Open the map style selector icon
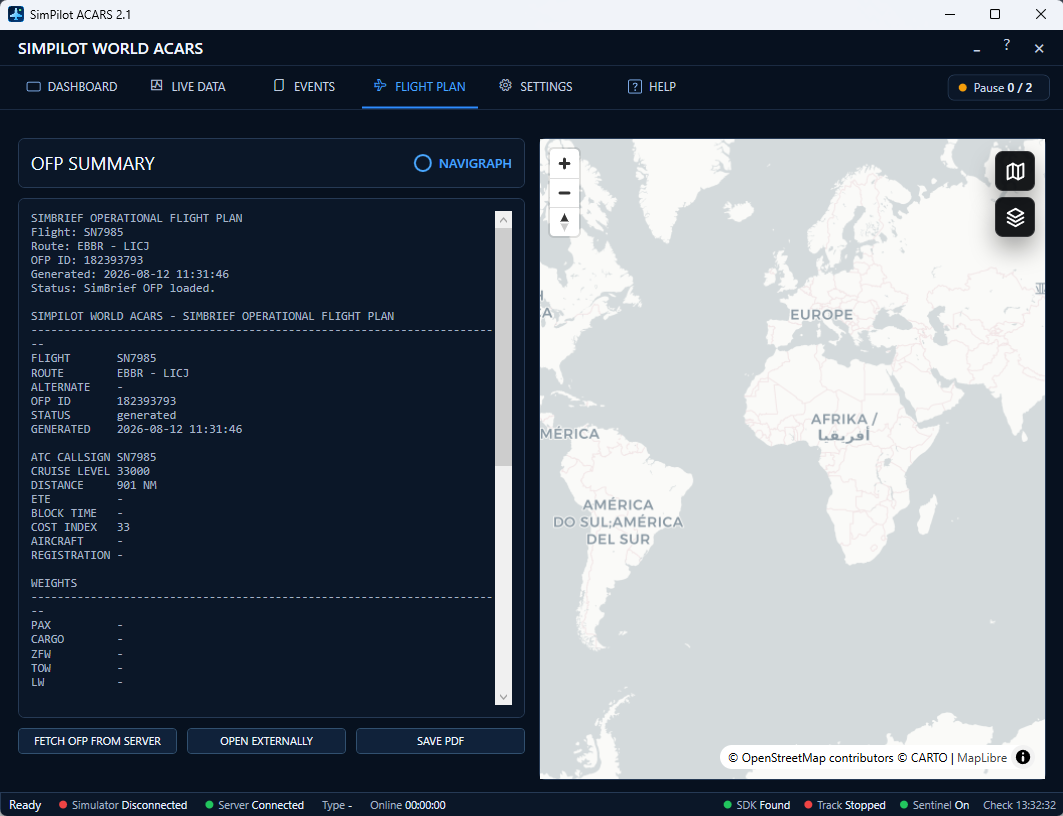1063x816 pixels. [x=1014, y=171]
